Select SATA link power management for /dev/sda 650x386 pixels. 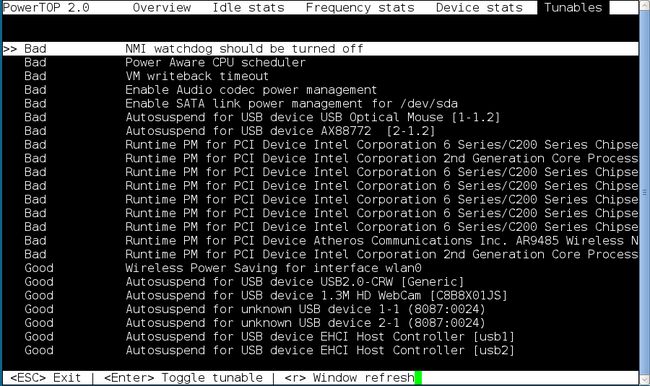click(320, 103)
